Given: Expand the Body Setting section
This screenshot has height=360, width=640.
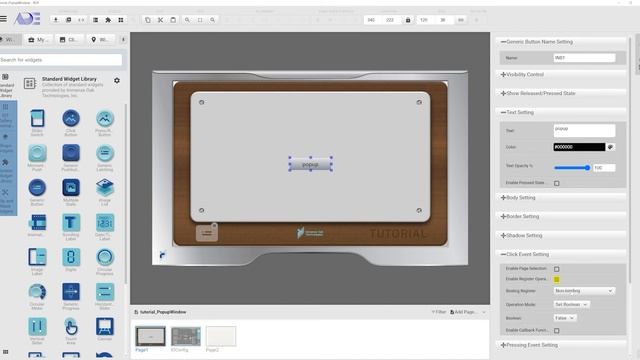Looking at the screenshot, I should pos(561,198).
